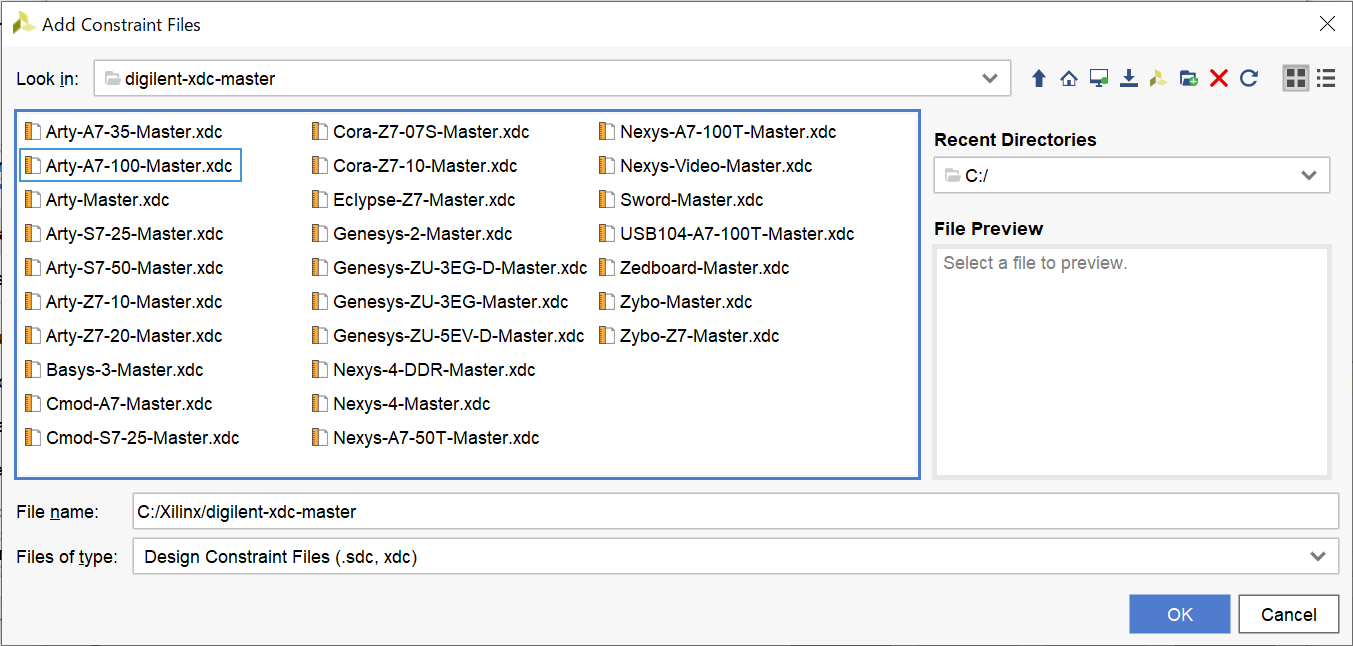Select Zybo-Z7-Master.xdc file
Viewport: 1353px width, 646px height.
click(x=689, y=336)
